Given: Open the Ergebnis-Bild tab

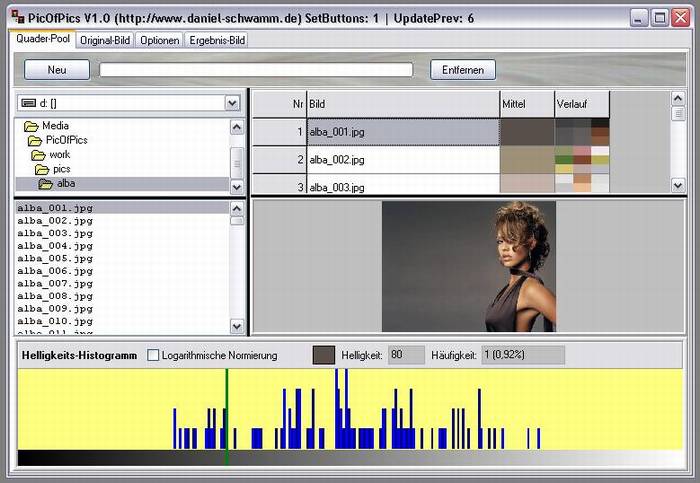Looking at the screenshot, I should (217, 40).
